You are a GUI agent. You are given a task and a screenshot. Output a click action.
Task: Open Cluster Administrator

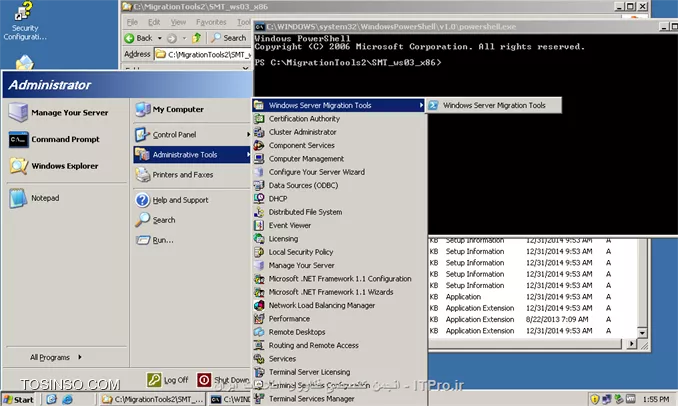click(302, 132)
